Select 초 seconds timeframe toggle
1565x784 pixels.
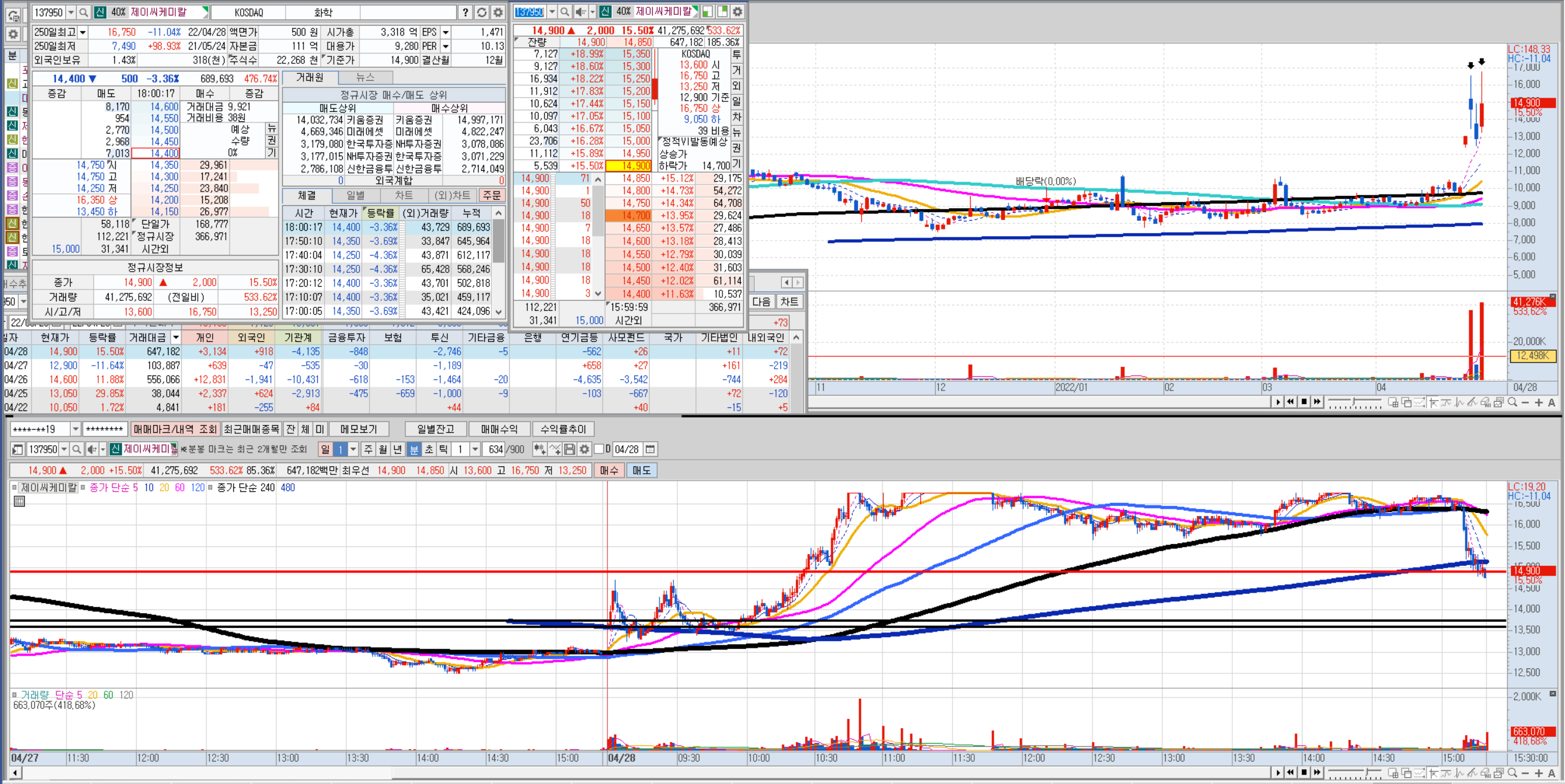[429, 449]
